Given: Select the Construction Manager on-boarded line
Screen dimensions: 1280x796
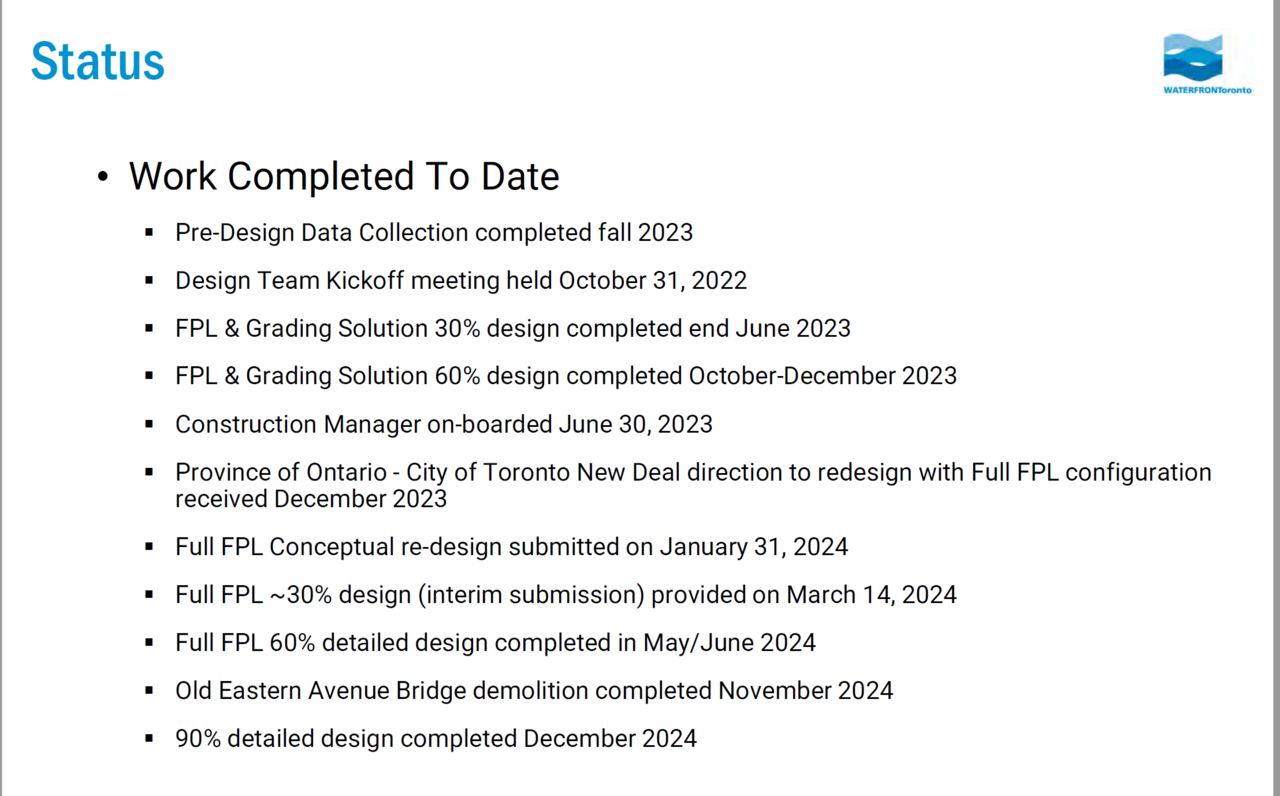Looking at the screenshot, I should (x=443, y=424).
